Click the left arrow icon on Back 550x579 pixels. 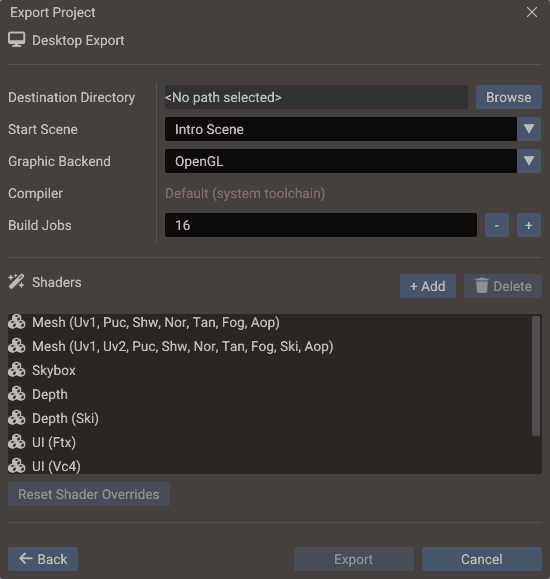(26, 558)
